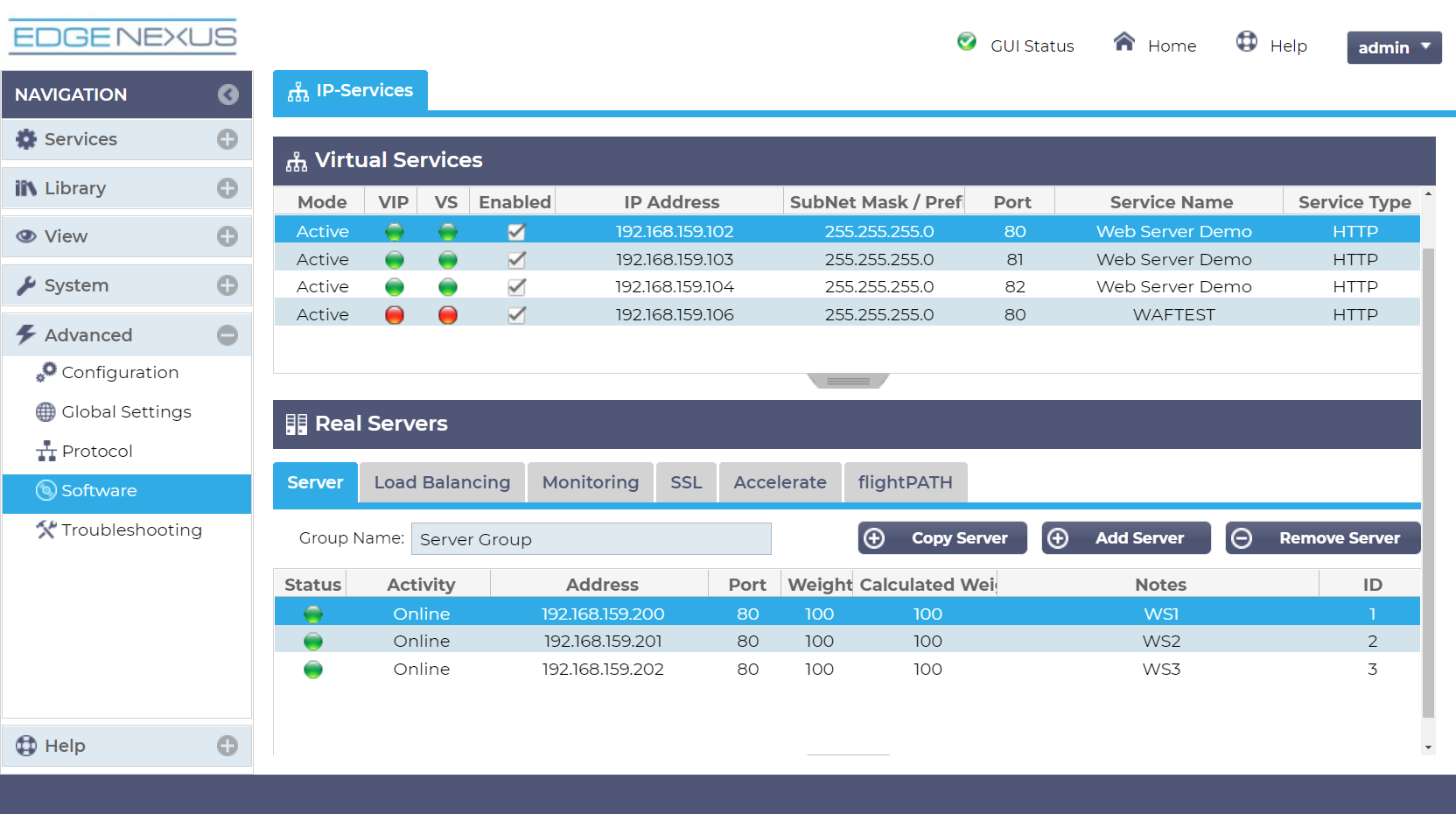1456x814 pixels.
Task: Click green VS light for 192.168.159.104
Action: pos(448,287)
